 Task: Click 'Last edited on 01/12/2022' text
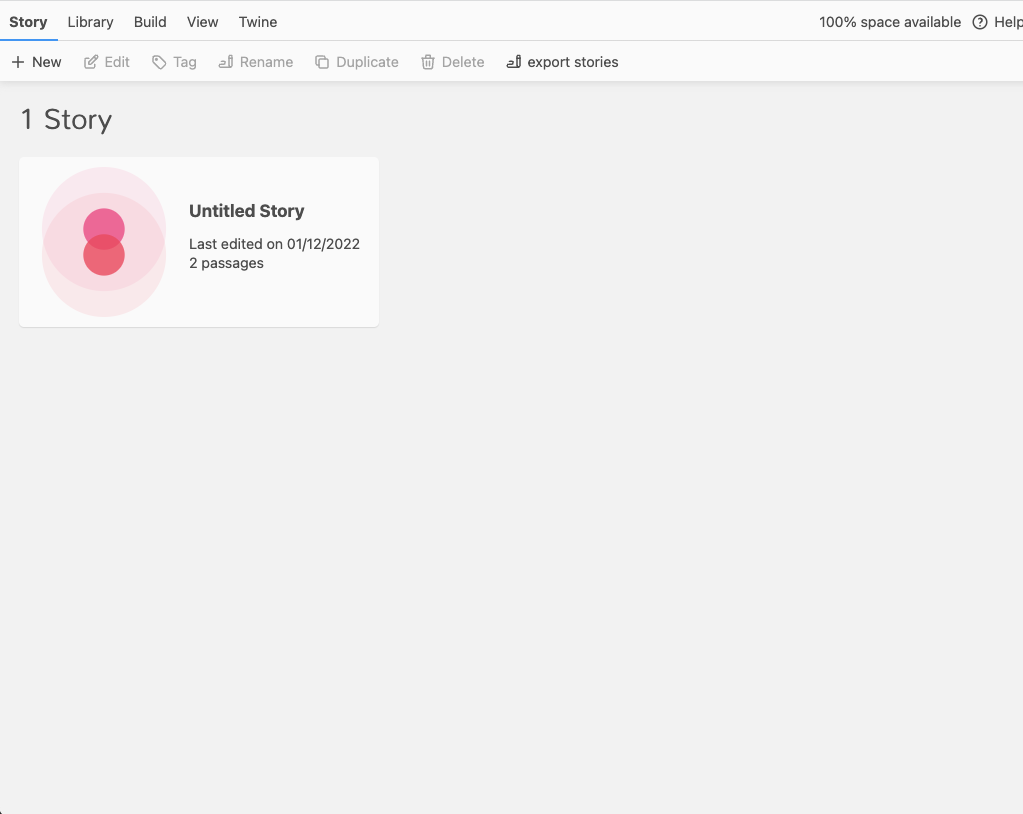[275, 244]
